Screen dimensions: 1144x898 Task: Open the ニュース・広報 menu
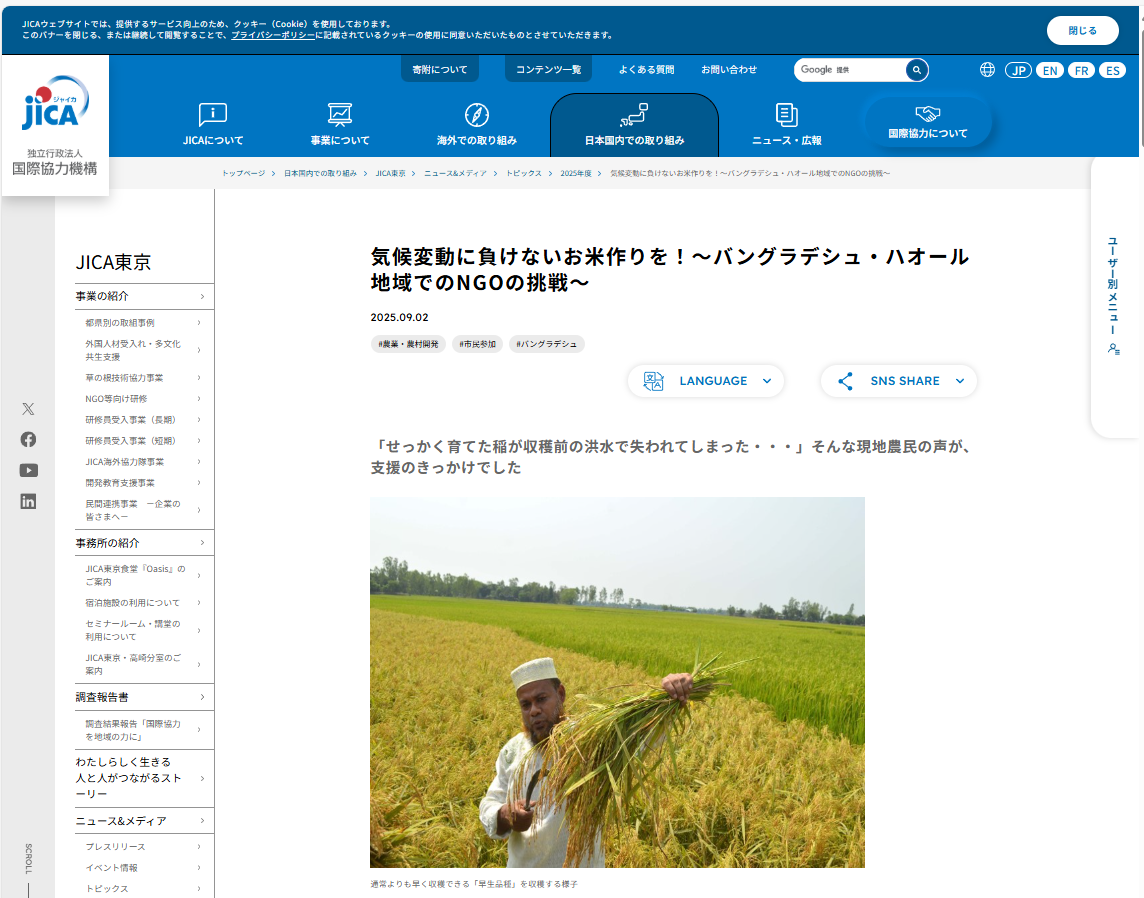click(786, 124)
